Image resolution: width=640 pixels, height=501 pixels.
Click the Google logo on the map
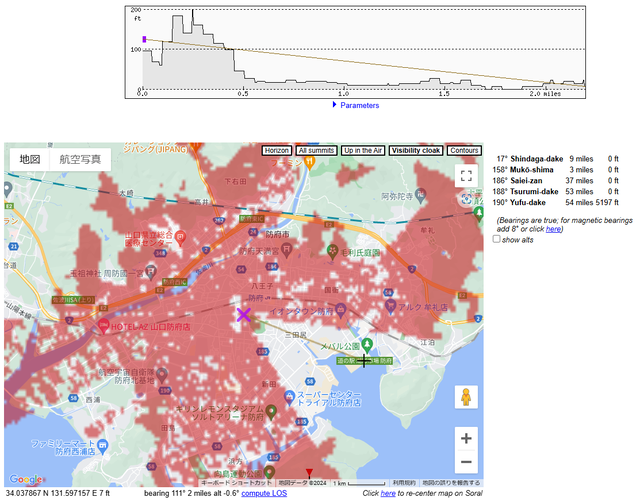(x=26, y=479)
